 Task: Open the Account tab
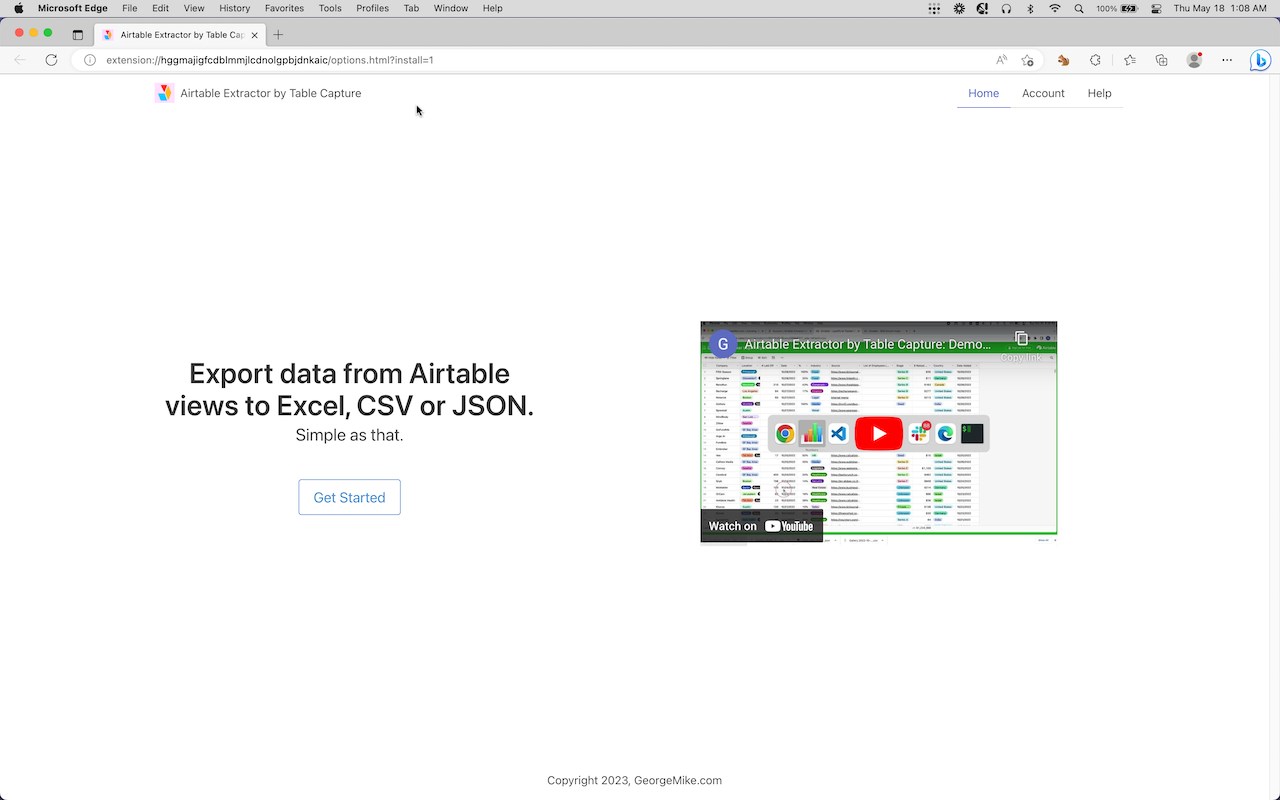coord(1043,93)
